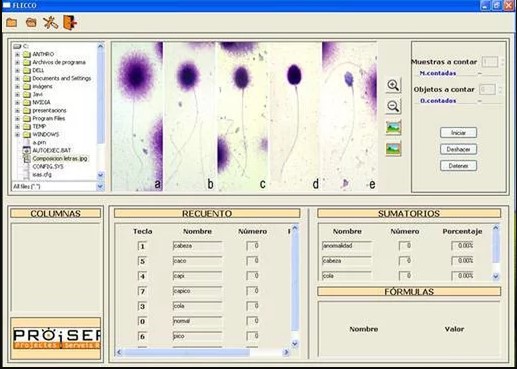Screen dimensions: 517x369
Task: Click the file tree scroll up arrow
Action: pyautogui.click(x=100, y=46)
